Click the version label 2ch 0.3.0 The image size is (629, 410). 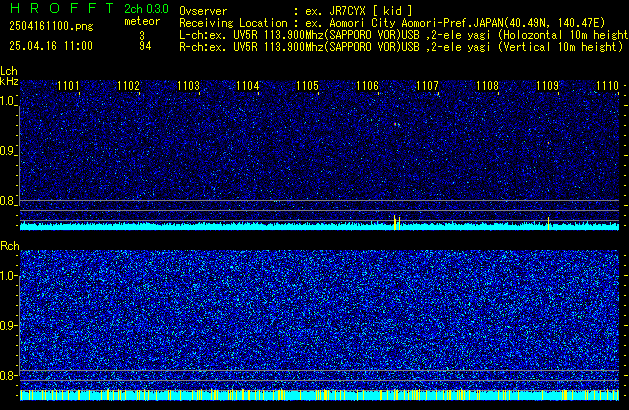pyautogui.click(x=146, y=9)
